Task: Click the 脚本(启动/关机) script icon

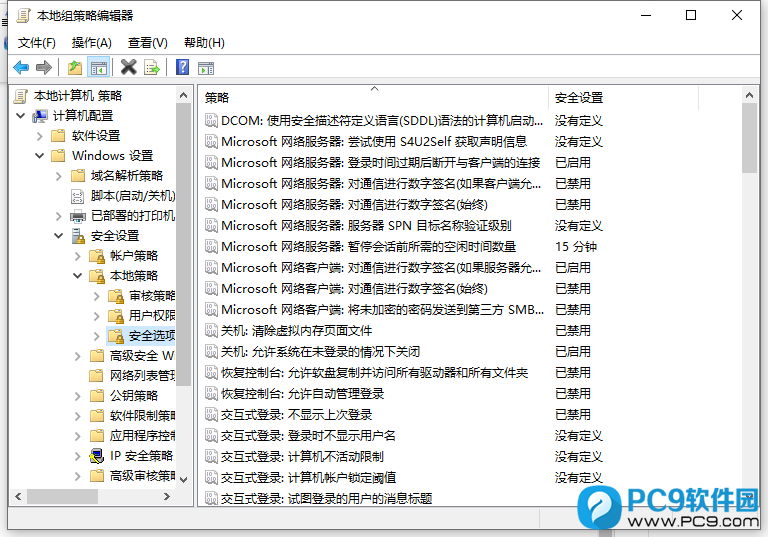Action: click(x=78, y=196)
